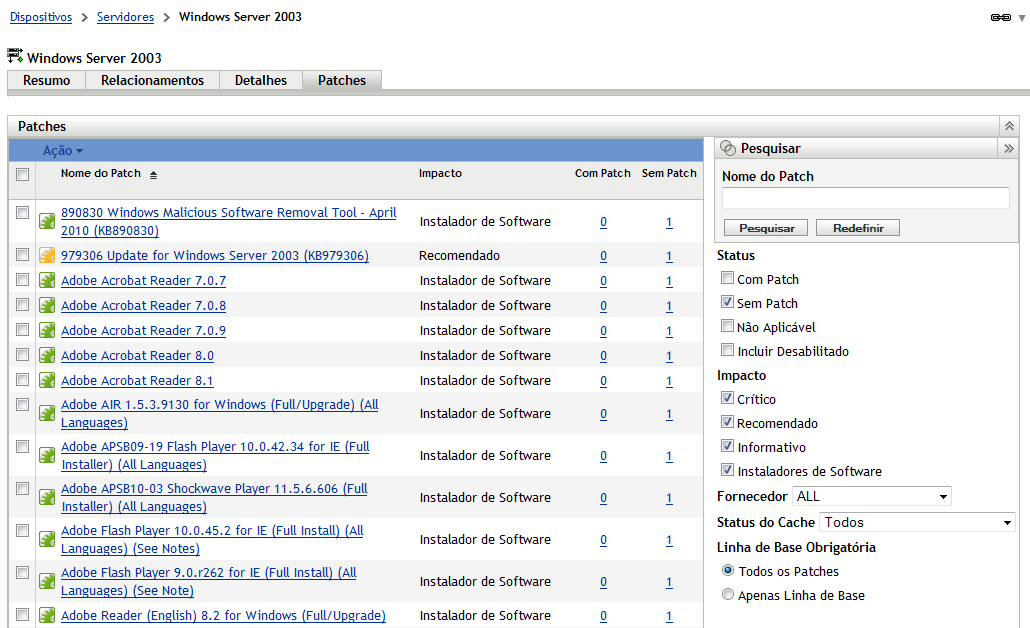
Task: Switch to the Detalhes tab
Action: coord(260,80)
